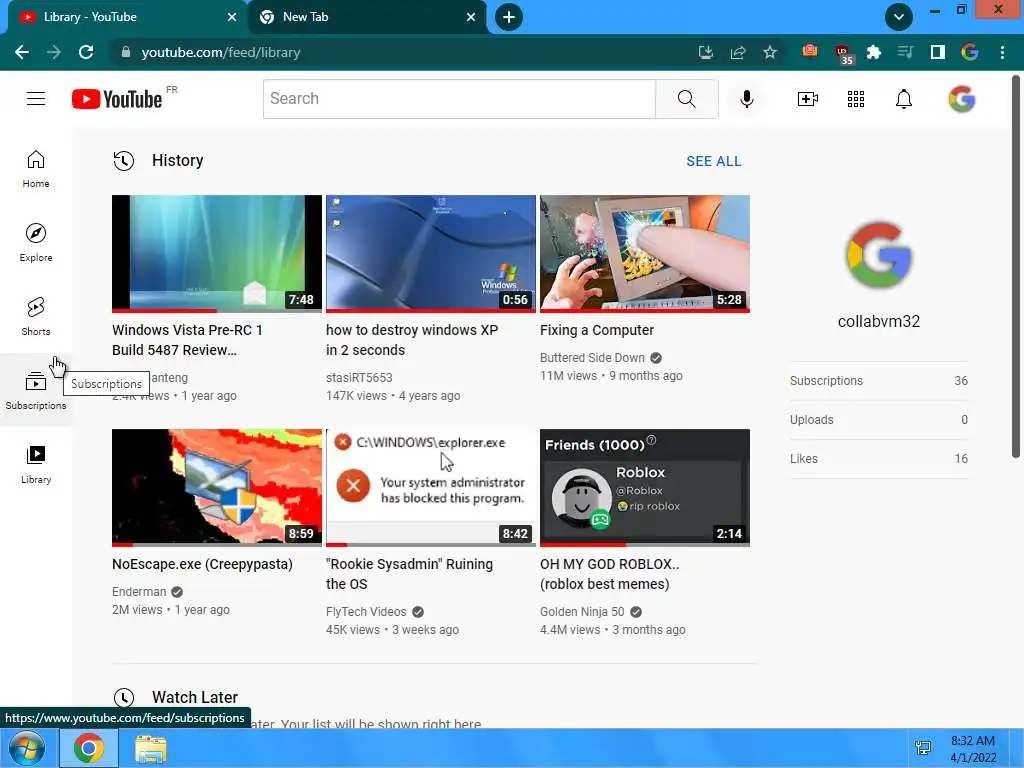The width and height of the screenshot is (1024, 768).
Task: Open Library in sidebar
Action: [36, 464]
